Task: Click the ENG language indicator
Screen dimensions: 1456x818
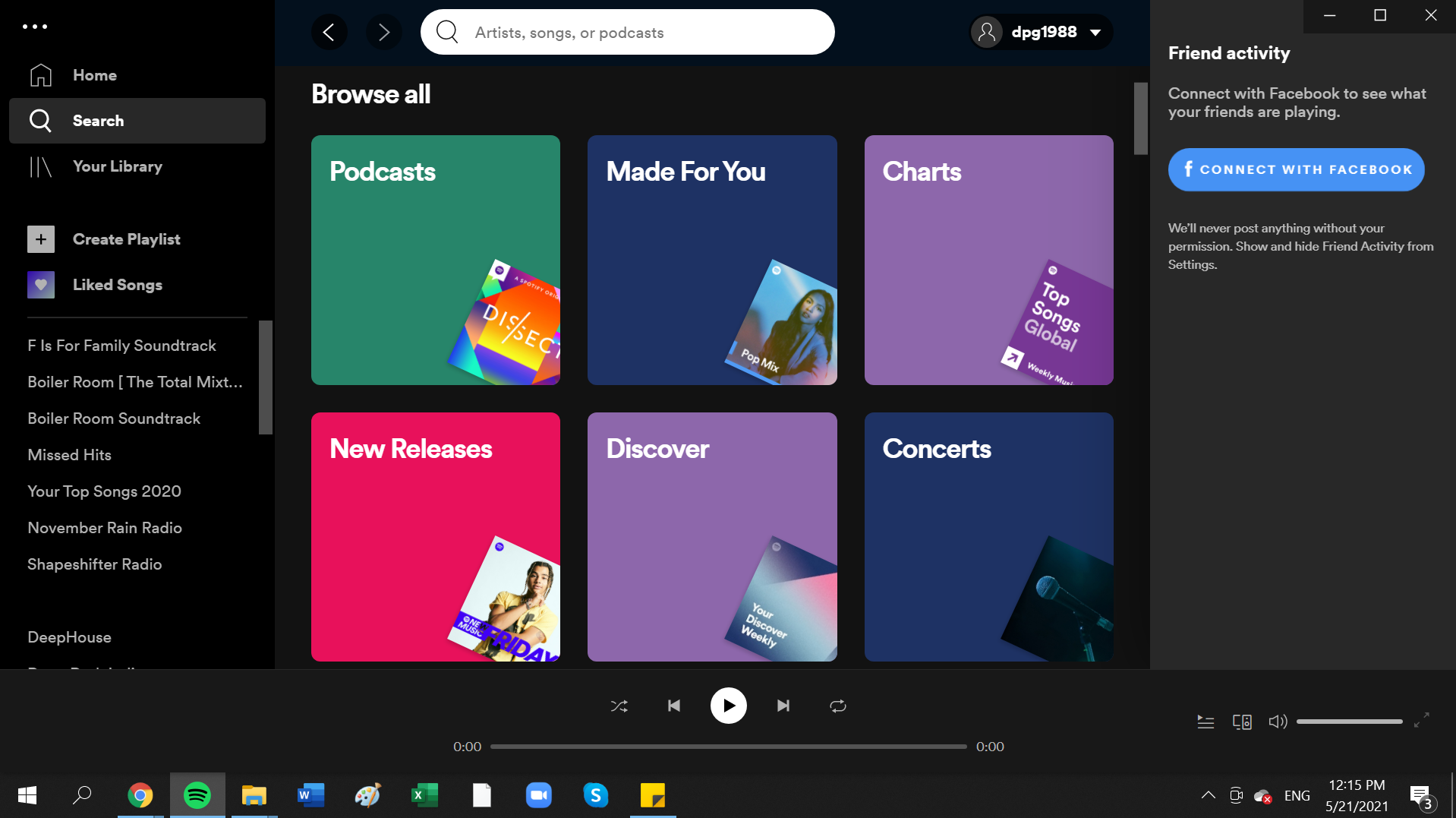Action: click(1297, 795)
